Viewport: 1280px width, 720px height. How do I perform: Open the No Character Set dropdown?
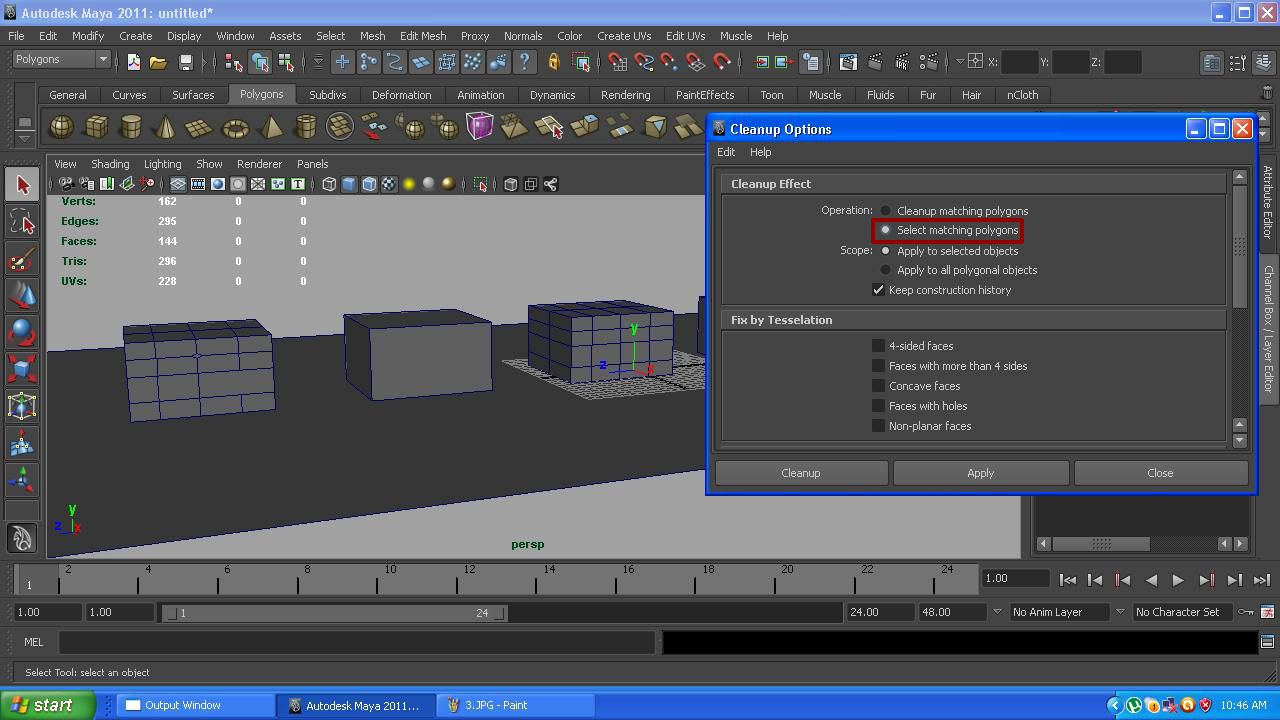[x=1183, y=612]
